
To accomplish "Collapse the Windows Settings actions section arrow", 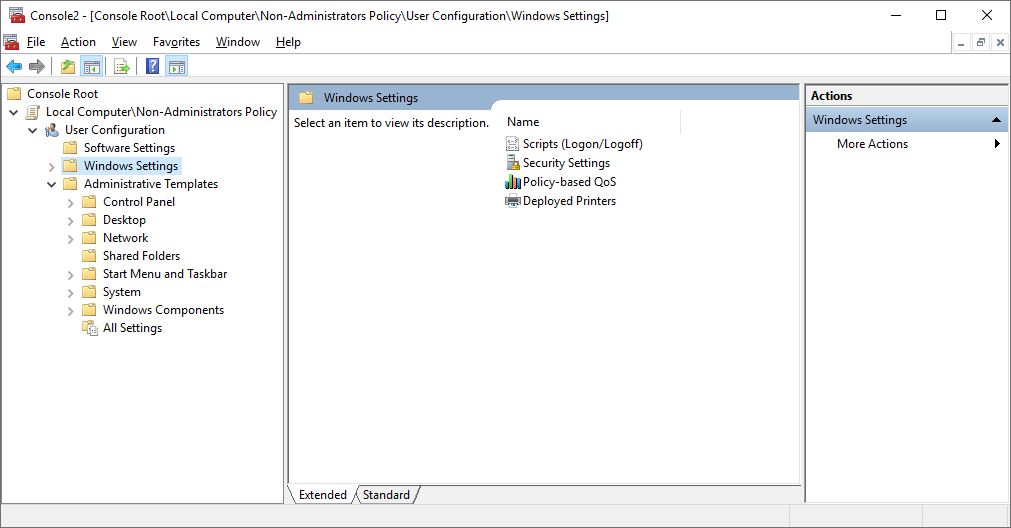I will point(996,120).
